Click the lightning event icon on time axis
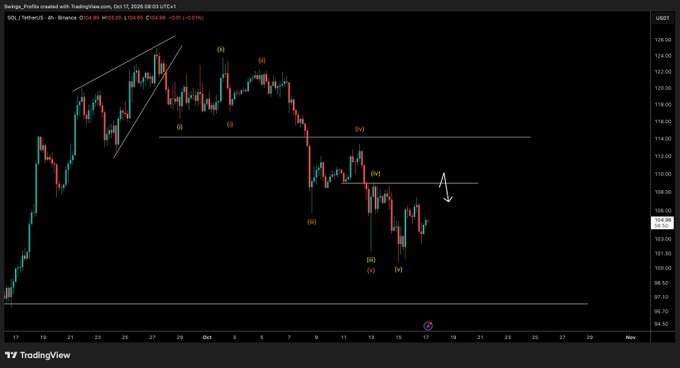Screen dimensions: 680x368 (428, 326)
